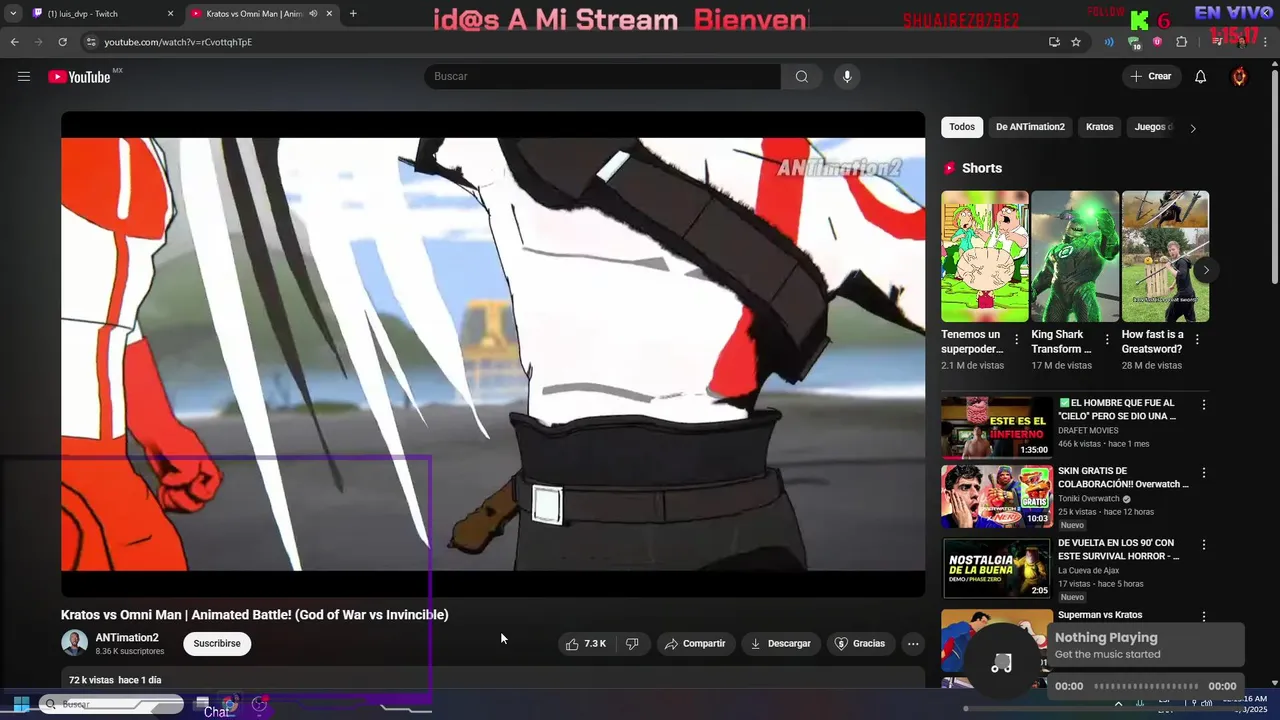Open Chrome three-dot menu
1280x720 pixels.
pyautogui.click(x=1266, y=42)
